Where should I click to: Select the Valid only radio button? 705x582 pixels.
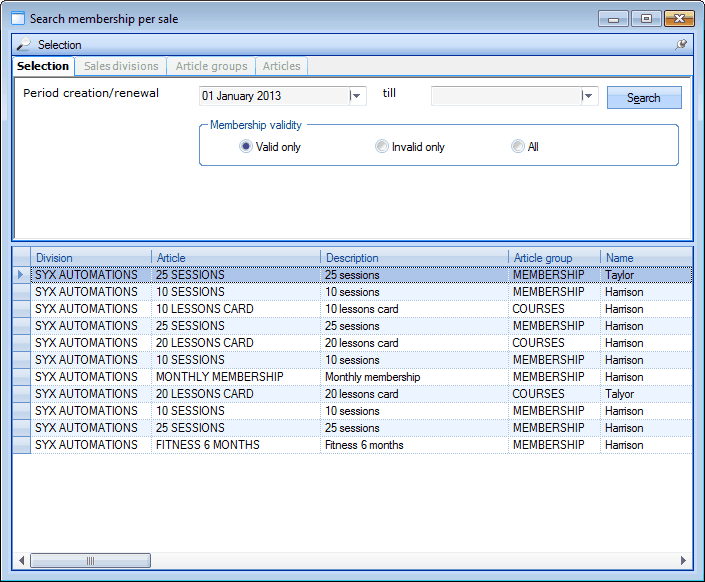click(x=246, y=147)
